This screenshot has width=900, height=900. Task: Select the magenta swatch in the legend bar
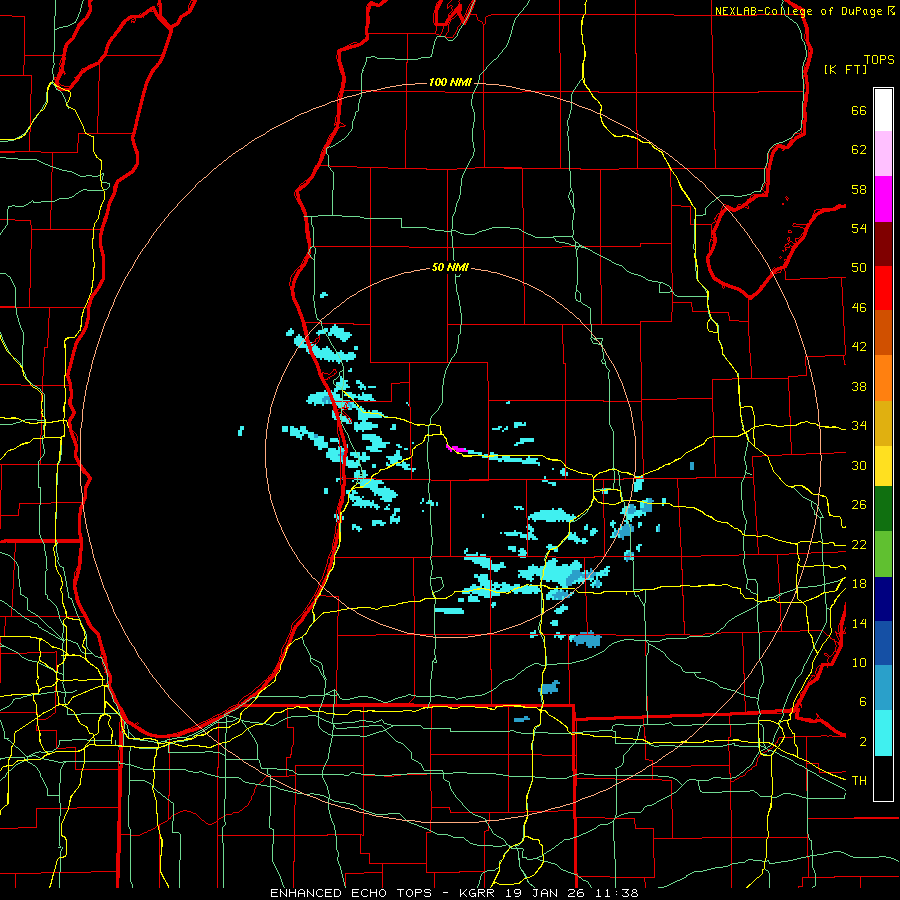[x=883, y=199]
